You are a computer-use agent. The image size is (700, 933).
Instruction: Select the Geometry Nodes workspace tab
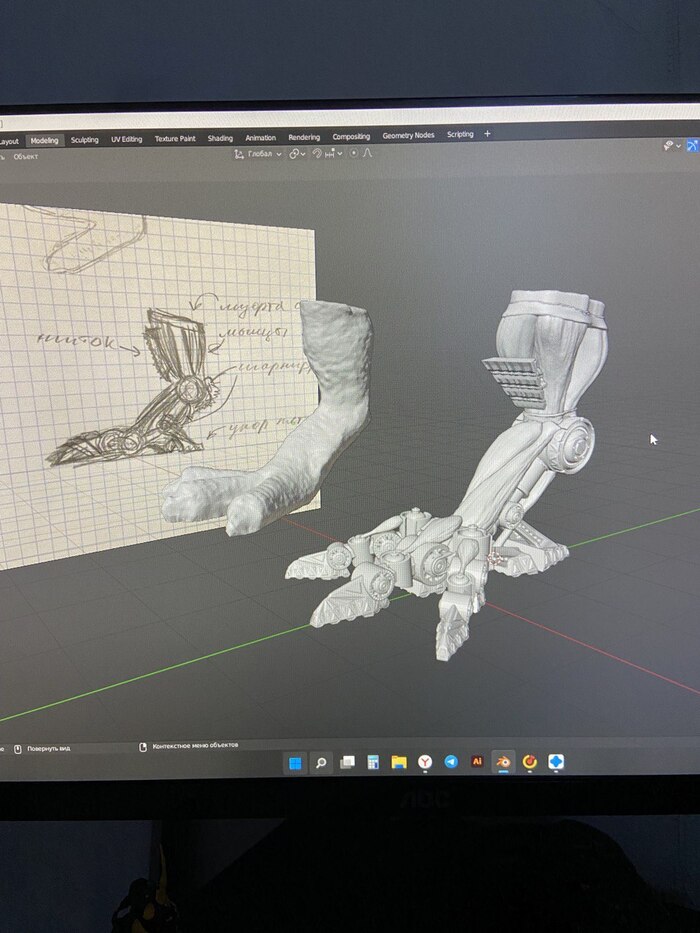coord(408,136)
